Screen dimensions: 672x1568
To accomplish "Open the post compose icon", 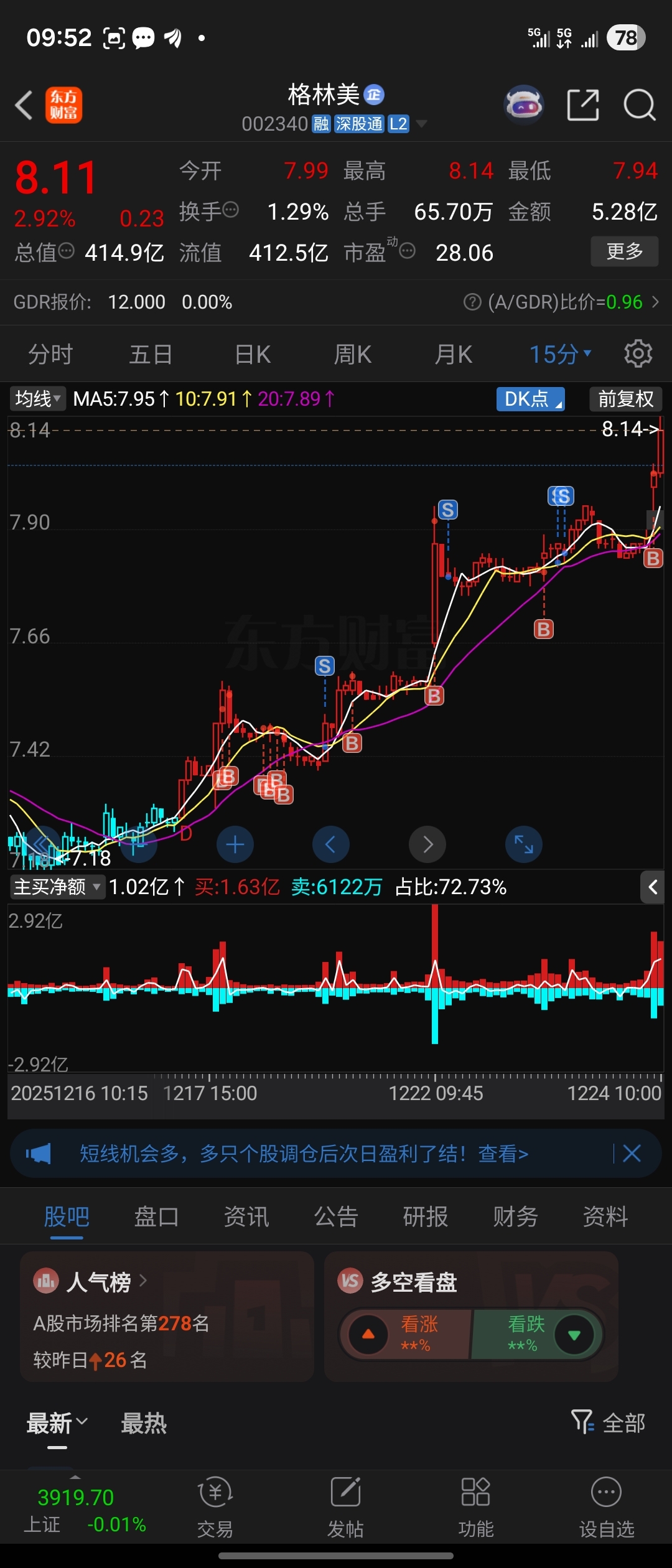I will tap(346, 1492).
